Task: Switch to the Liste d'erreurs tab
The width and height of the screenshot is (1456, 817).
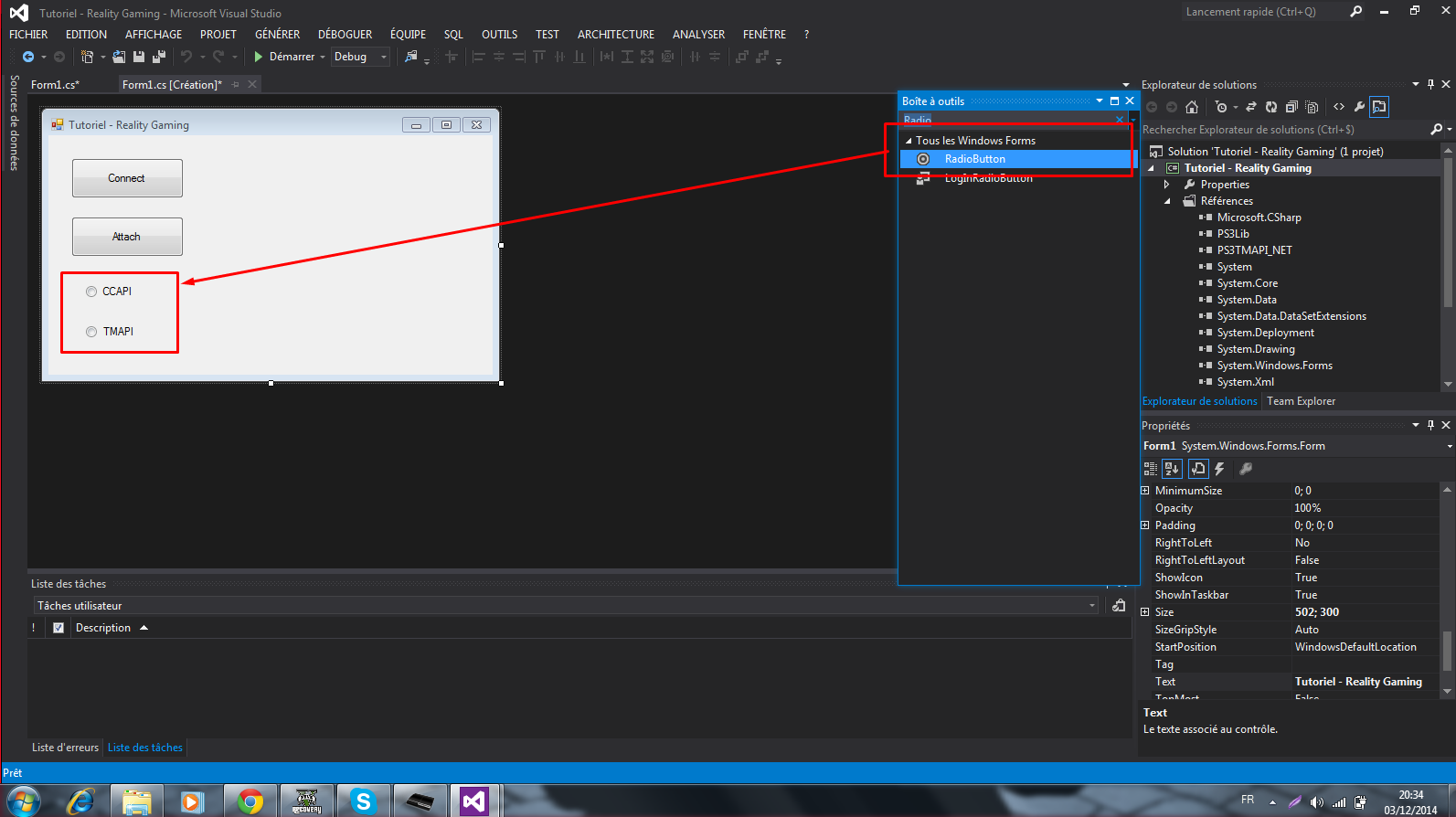Action: (x=65, y=748)
